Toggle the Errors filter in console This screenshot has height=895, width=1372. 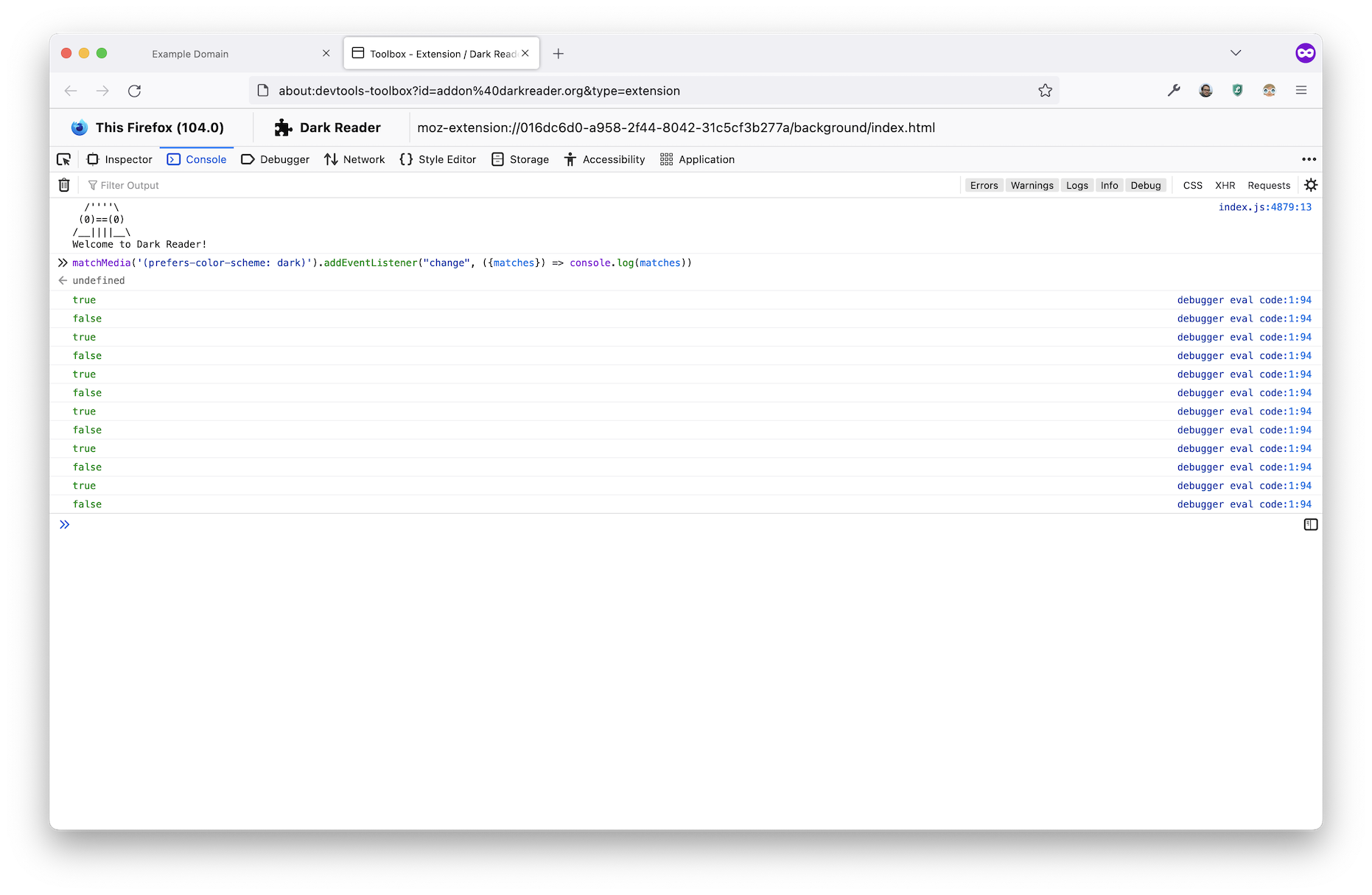coord(984,185)
